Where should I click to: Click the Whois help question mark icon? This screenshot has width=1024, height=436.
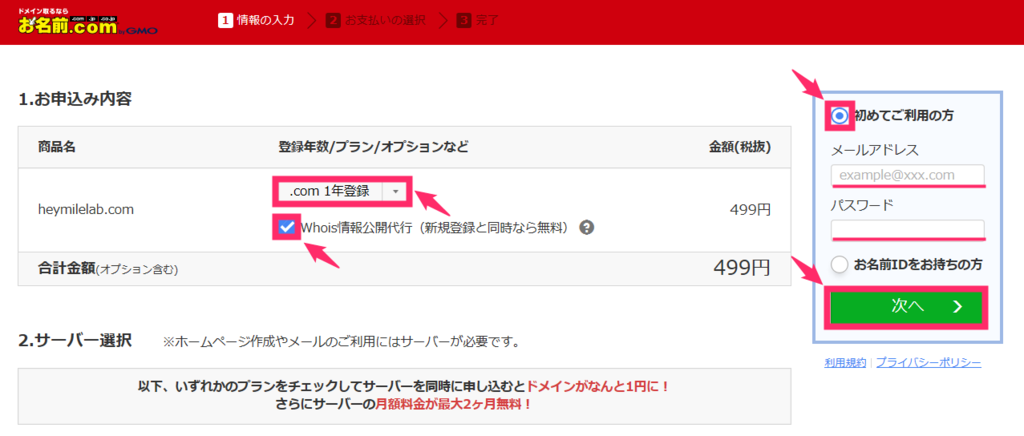586,228
